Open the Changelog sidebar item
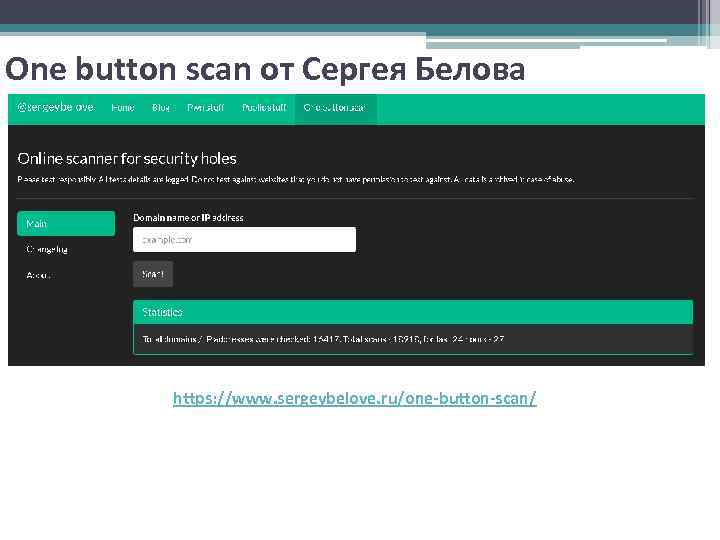The height and width of the screenshot is (540, 720). 47,249
